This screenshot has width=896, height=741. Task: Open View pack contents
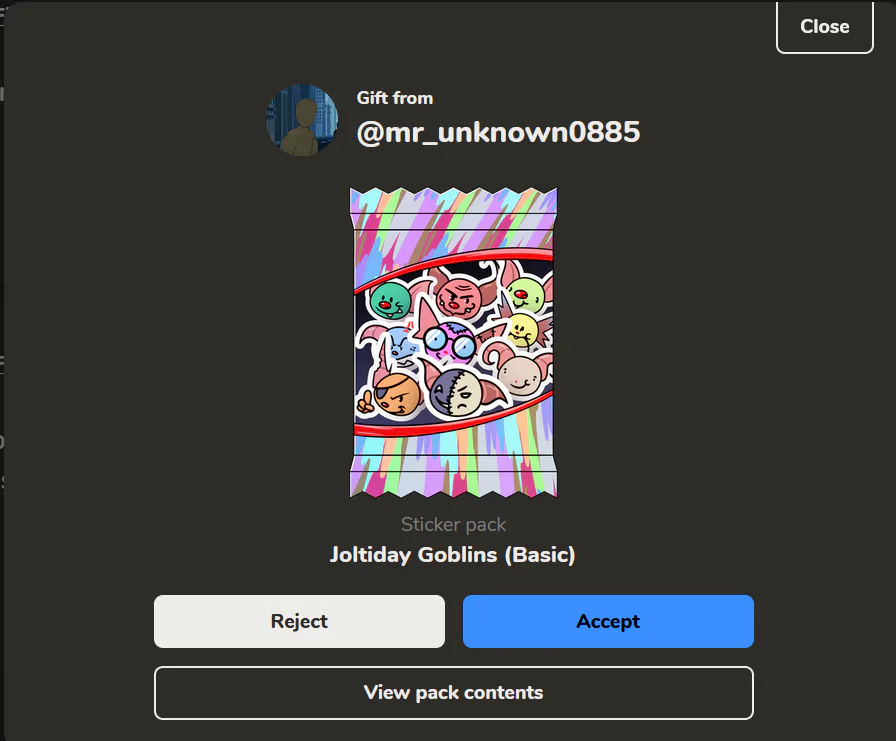click(x=454, y=692)
